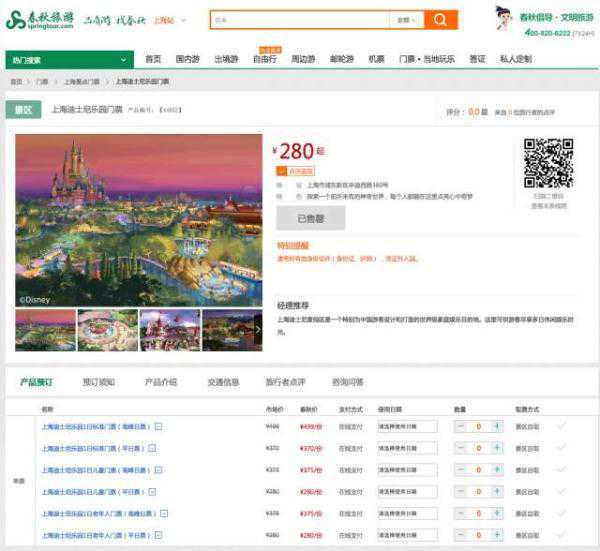
Task: Select the checkmark for the first ticket row
Action: click(x=561, y=426)
